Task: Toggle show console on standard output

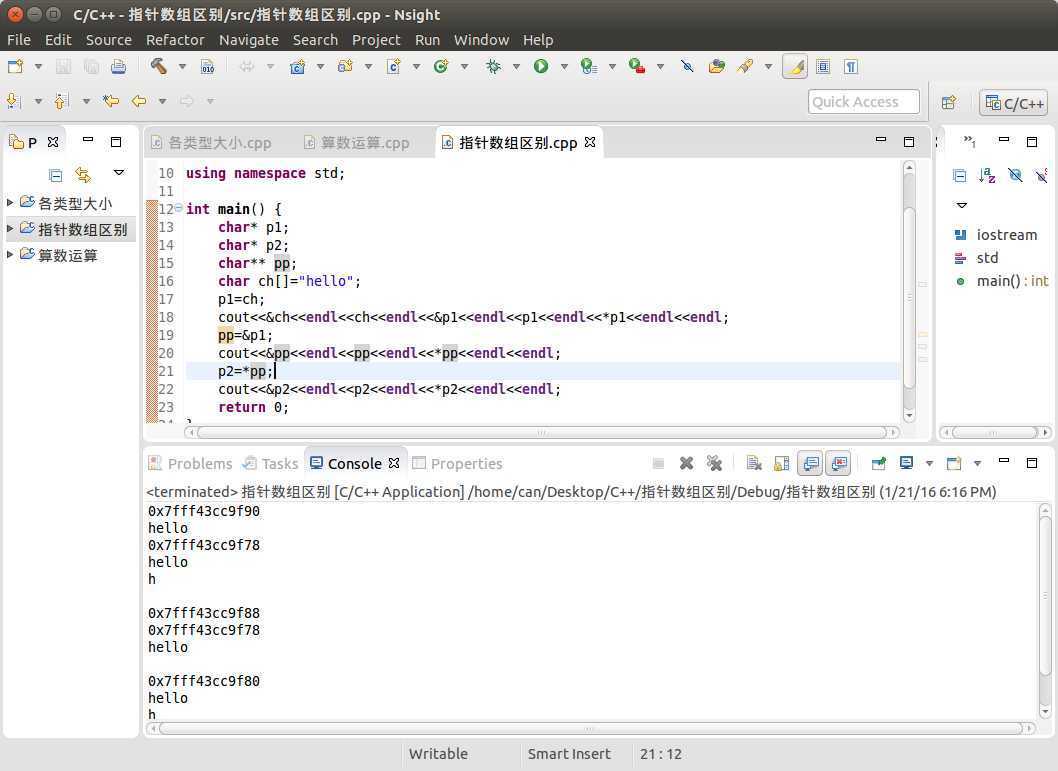Action: (x=810, y=463)
